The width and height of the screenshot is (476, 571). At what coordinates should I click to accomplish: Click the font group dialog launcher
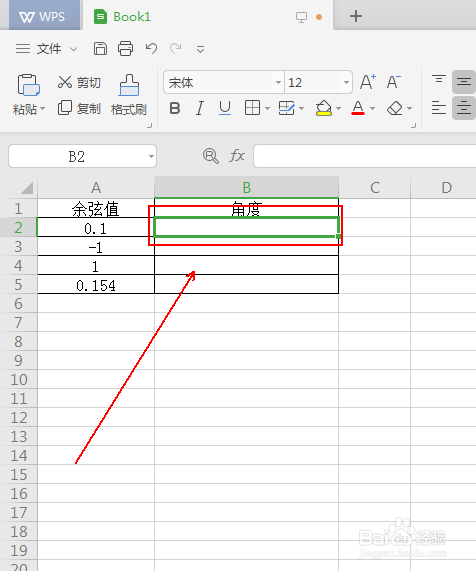pos(413,126)
